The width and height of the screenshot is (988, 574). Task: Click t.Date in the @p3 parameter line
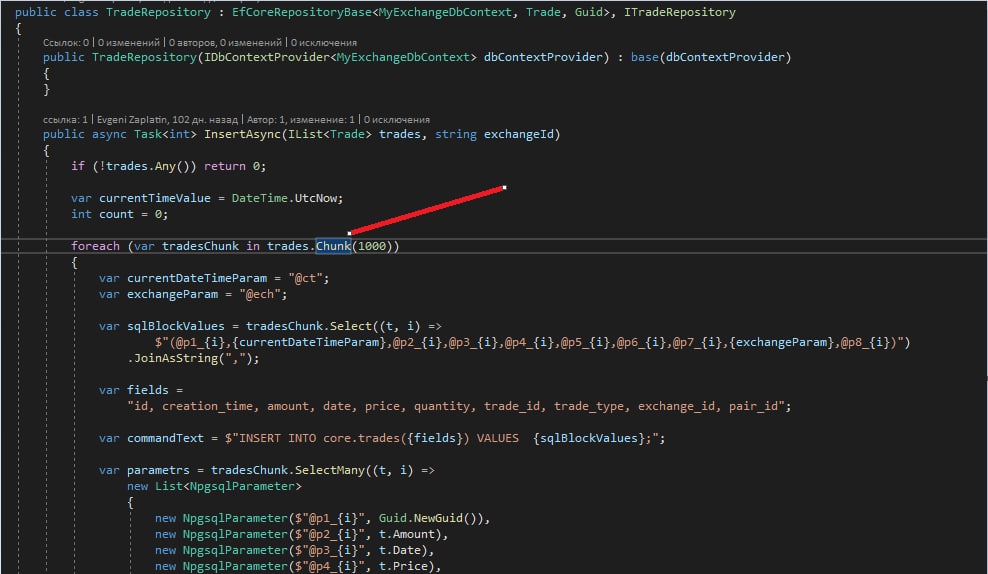coord(399,550)
